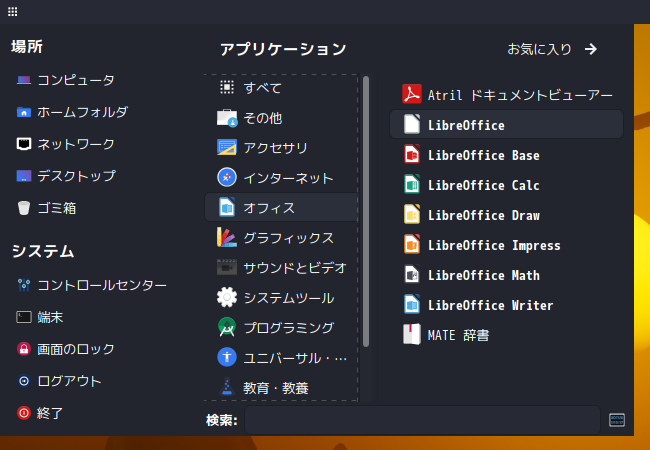This screenshot has width=650, height=450.
Task: Select グラフィックス graphics category
Action: click(x=281, y=238)
